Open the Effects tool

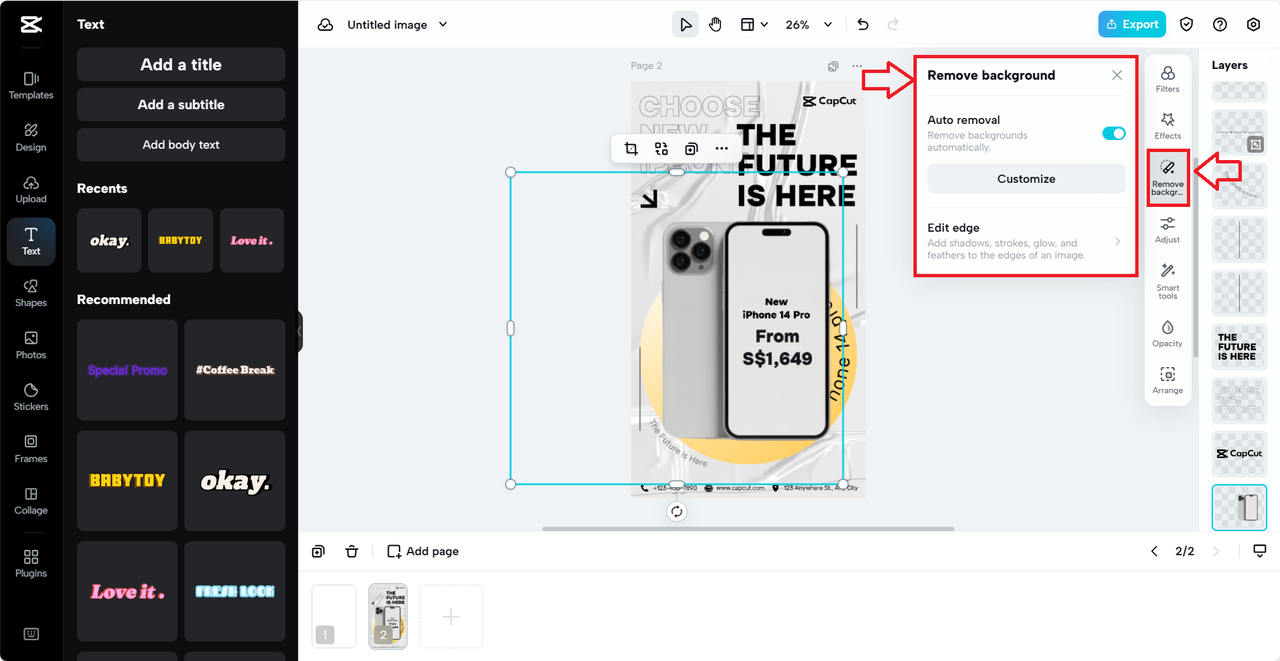pyautogui.click(x=1167, y=126)
